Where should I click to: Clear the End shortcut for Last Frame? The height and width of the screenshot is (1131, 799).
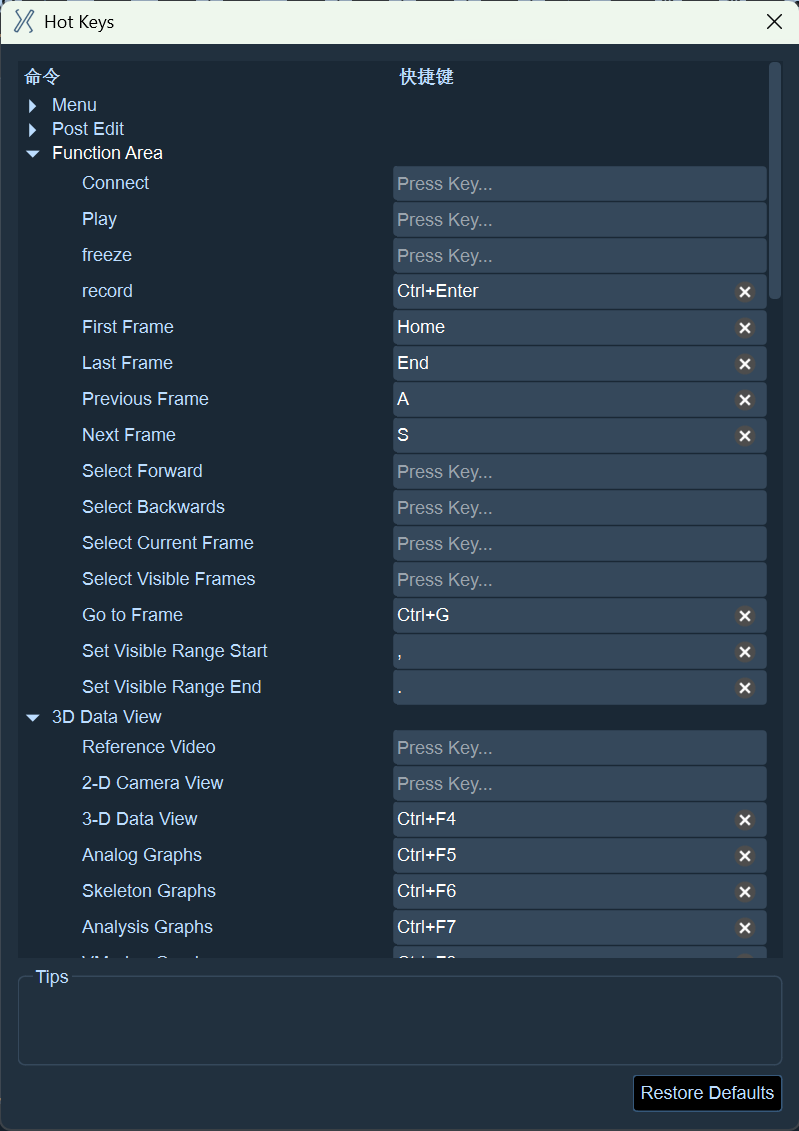[745, 364]
